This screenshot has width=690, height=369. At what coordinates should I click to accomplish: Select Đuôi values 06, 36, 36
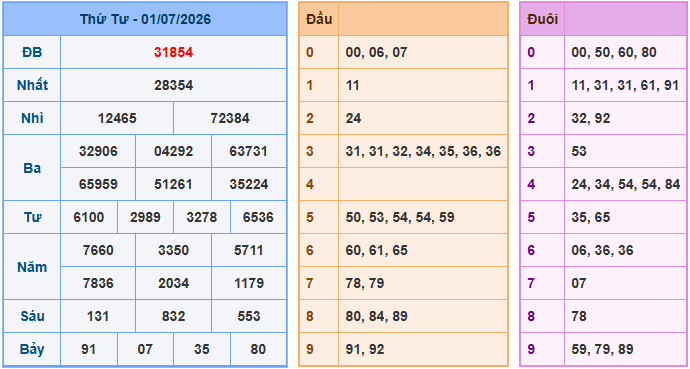(x=602, y=250)
